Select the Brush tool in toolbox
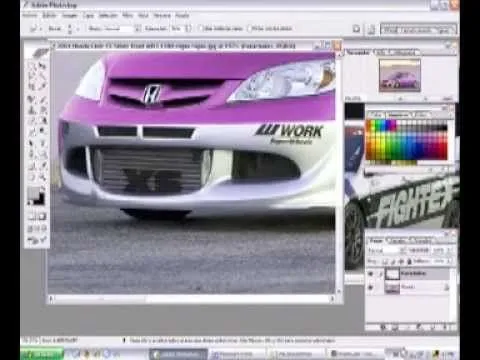480x360 pixels. [x=42, y=99]
